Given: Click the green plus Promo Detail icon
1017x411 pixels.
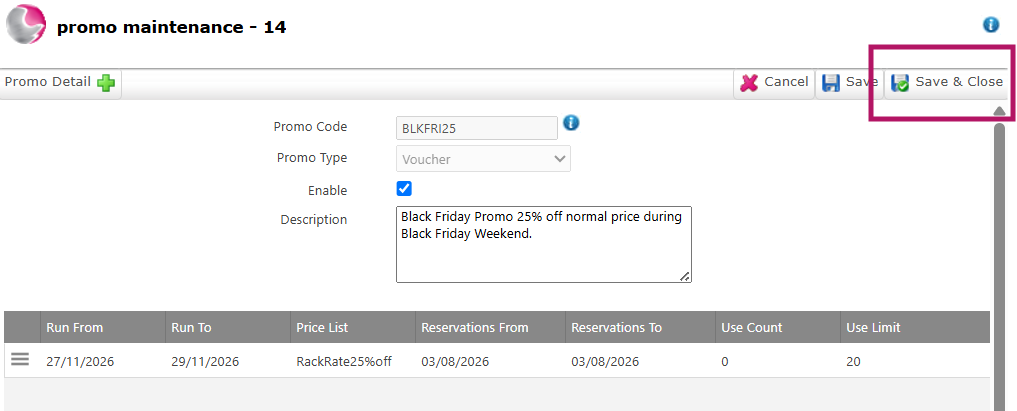Looking at the screenshot, I should [x=106, y=83].
